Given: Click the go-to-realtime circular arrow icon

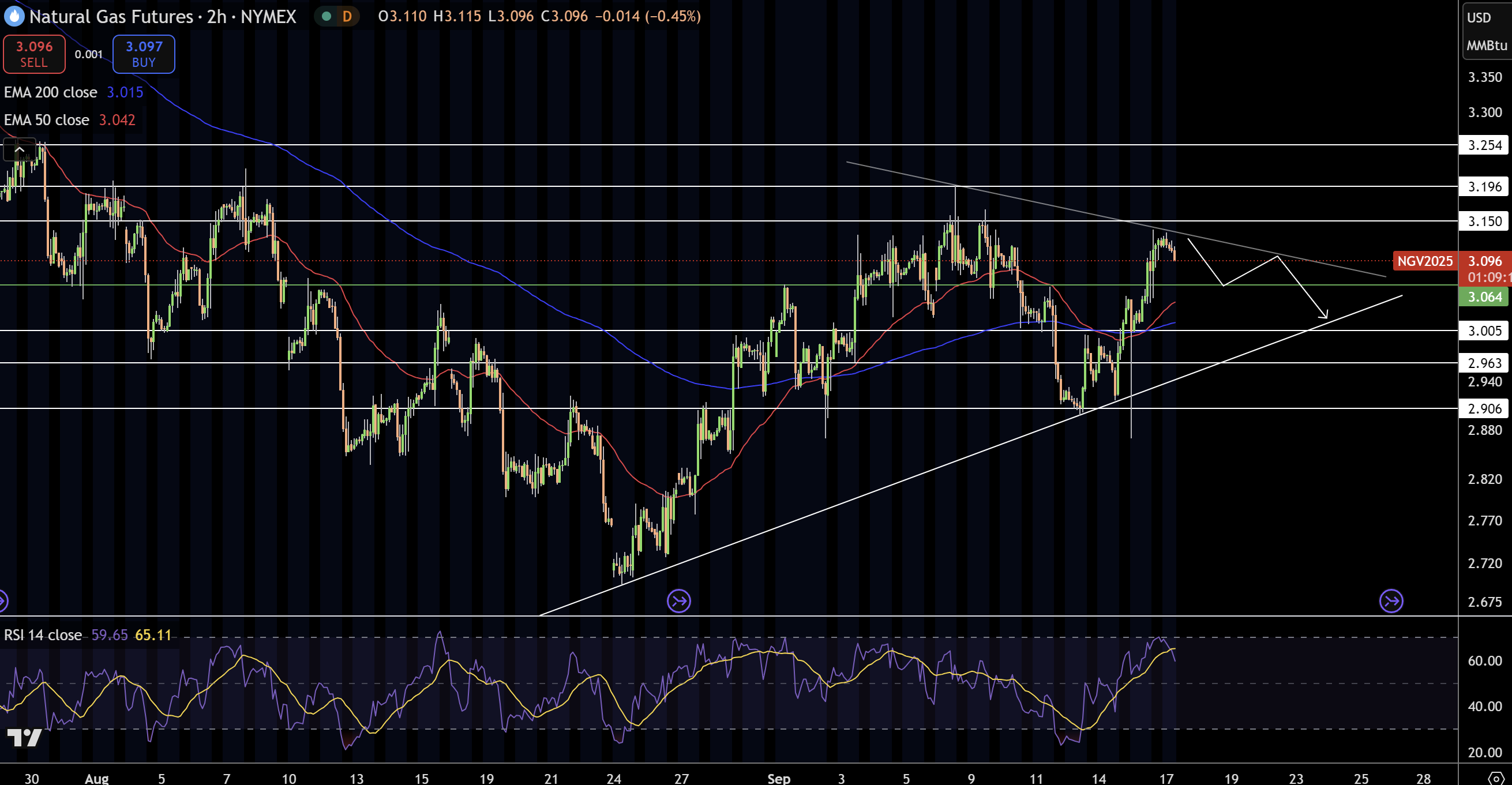Looking at the screenshot, I should (x=679, y=601).
